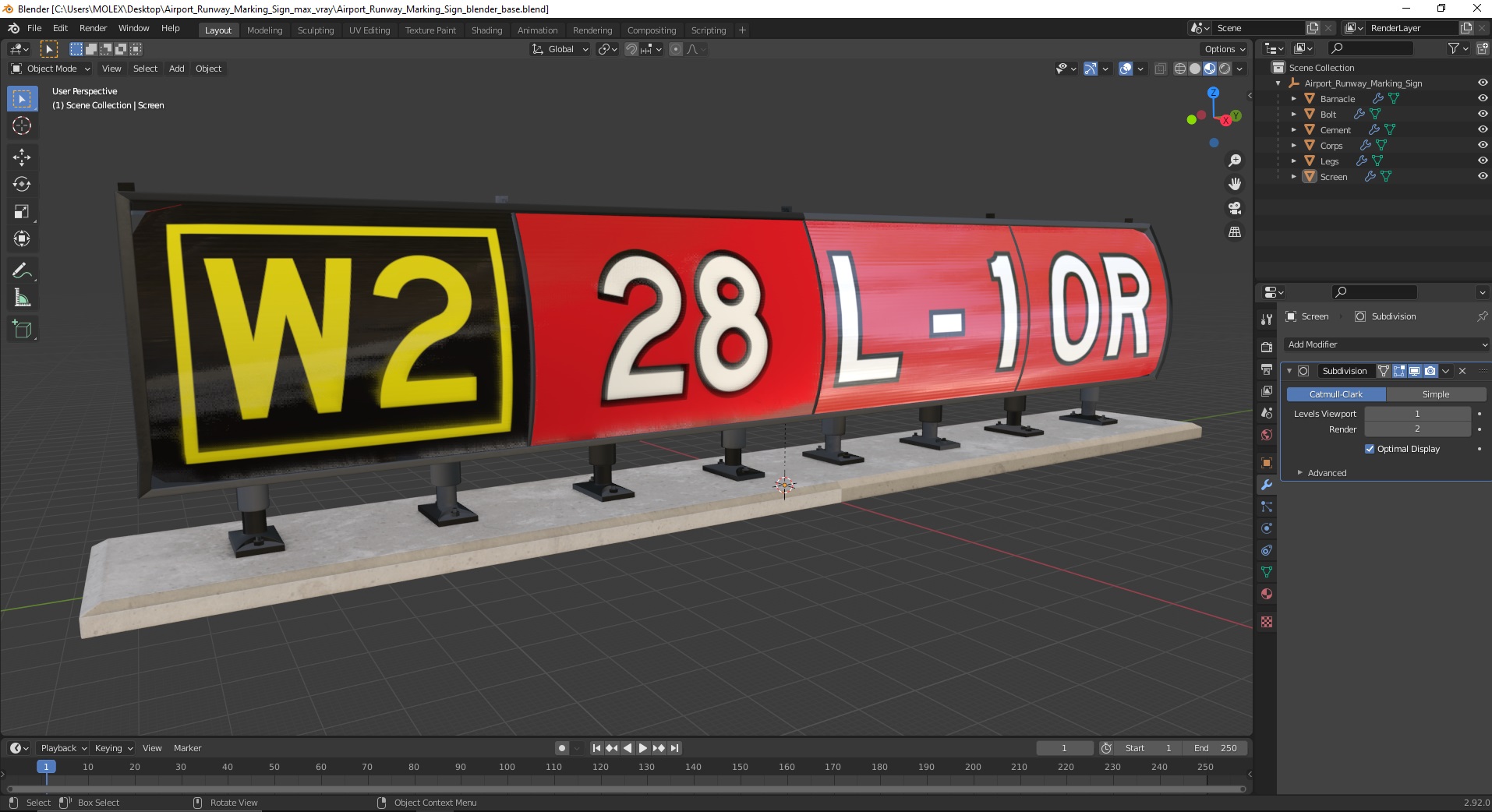This screenshot has width=1492, height=812.
Task: Select the Rotate tool
Action: [x=22, y=184]
